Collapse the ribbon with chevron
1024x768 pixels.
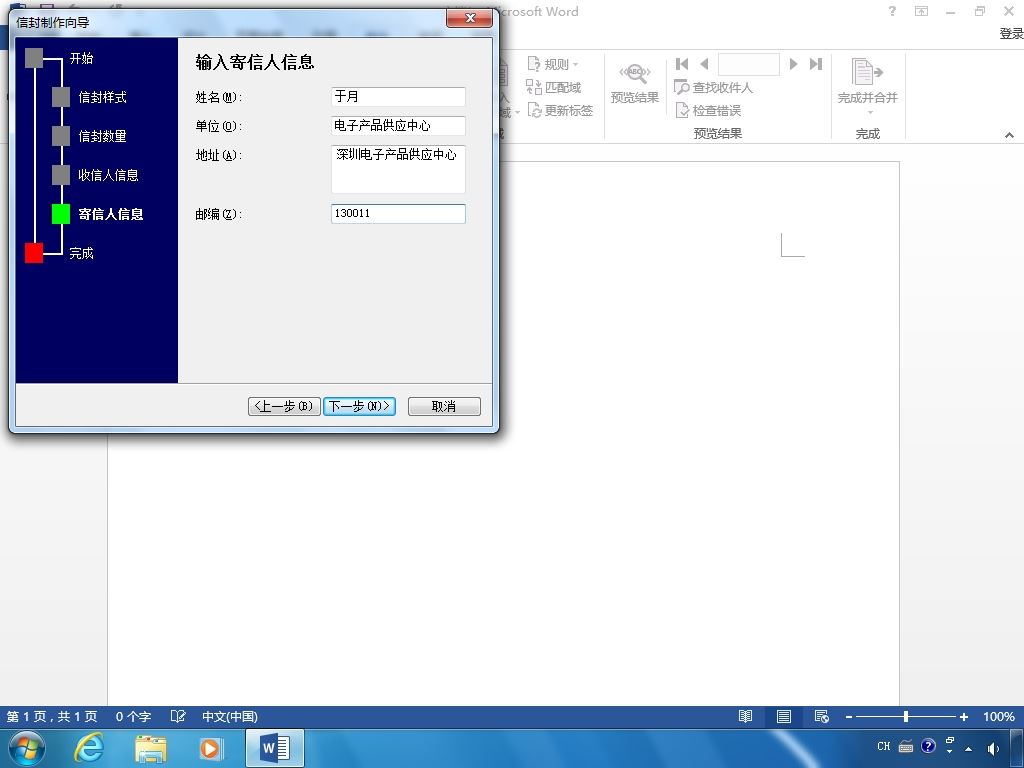[x=1009, y=135]
